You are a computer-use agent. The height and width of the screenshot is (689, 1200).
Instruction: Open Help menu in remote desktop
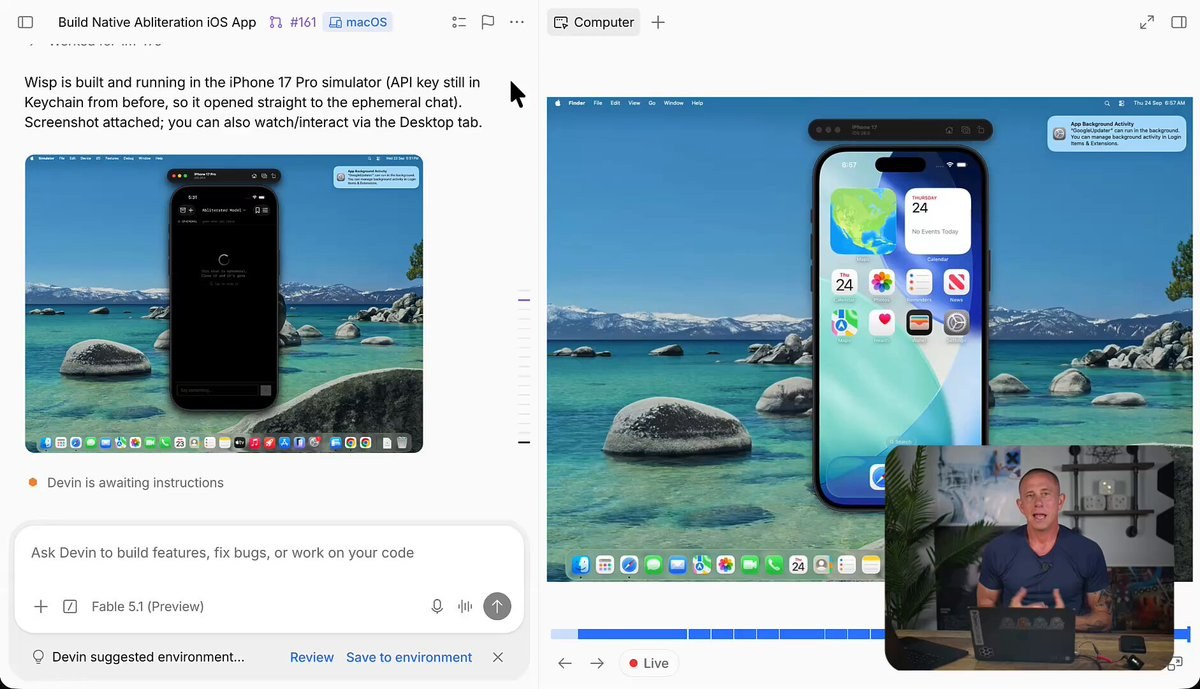pos(697,103)
